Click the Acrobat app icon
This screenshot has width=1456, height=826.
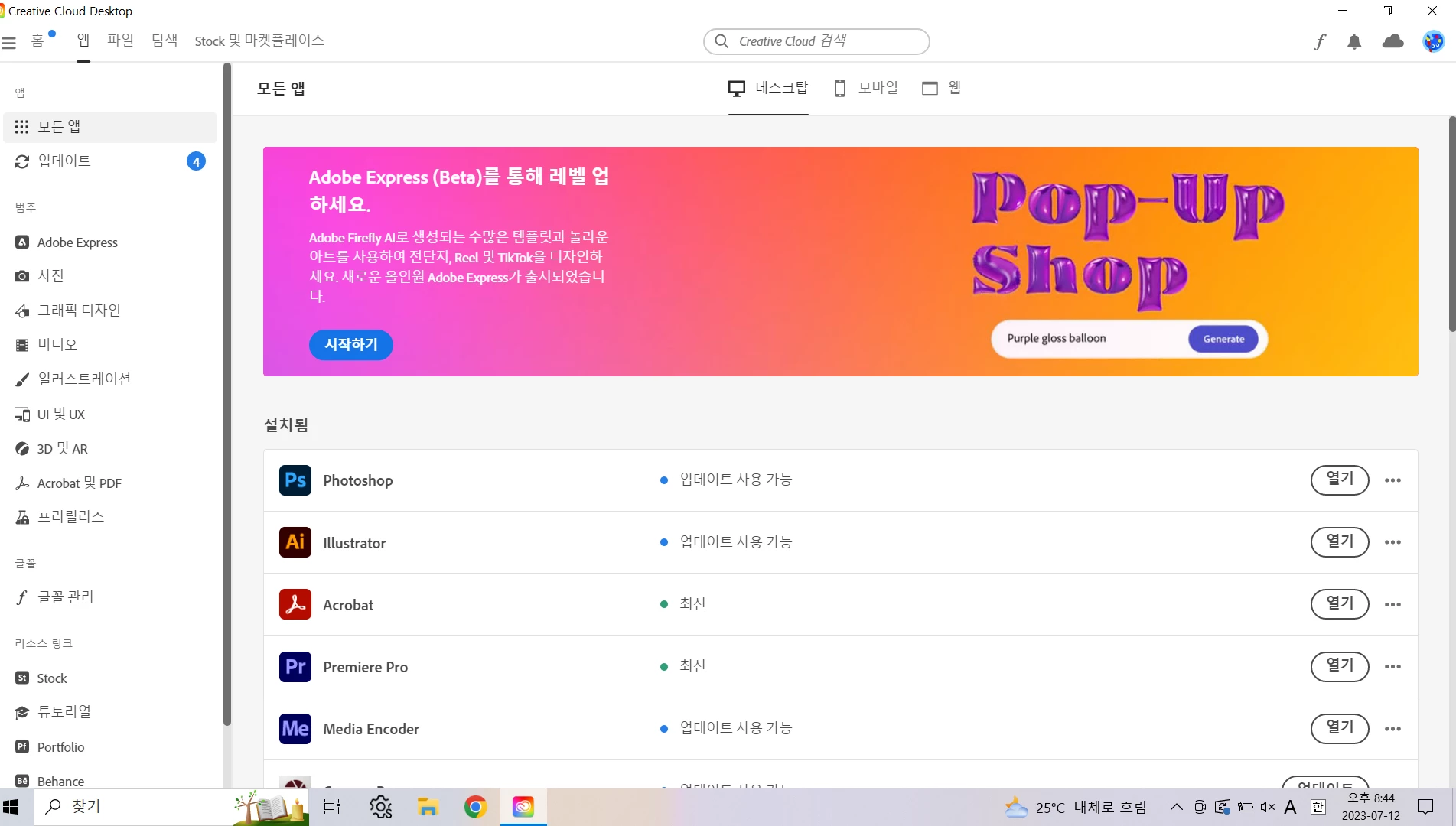point(295,604)
